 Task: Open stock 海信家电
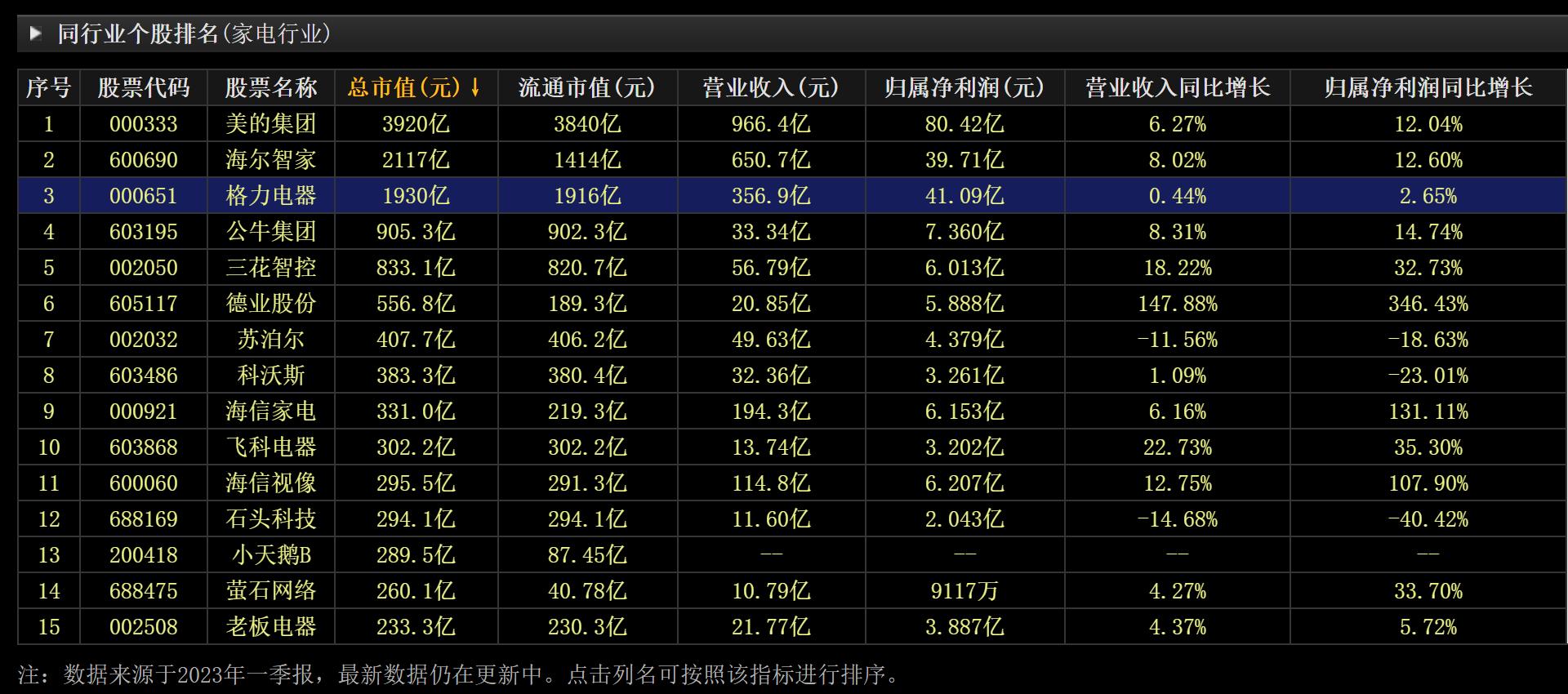tap(271, 412)
